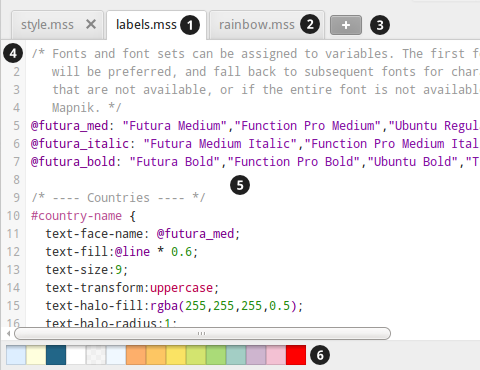Pick the bright red color swatch
This screenshot has width=480, height=370.
[296, 355]
